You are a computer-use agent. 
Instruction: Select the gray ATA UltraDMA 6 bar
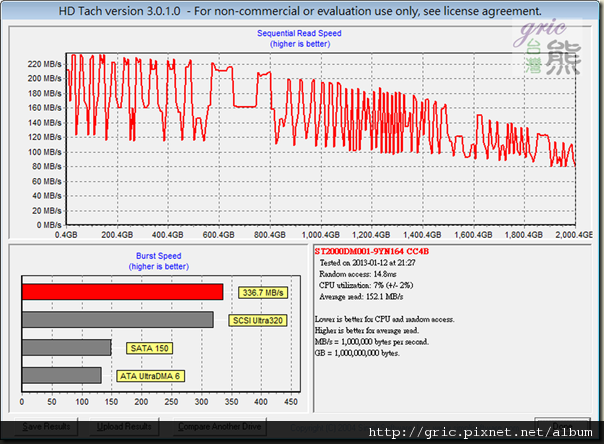61,375
